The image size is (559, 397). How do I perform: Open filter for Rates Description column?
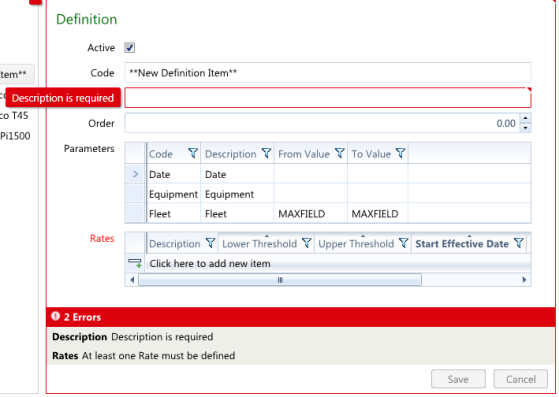coord(210,243)
